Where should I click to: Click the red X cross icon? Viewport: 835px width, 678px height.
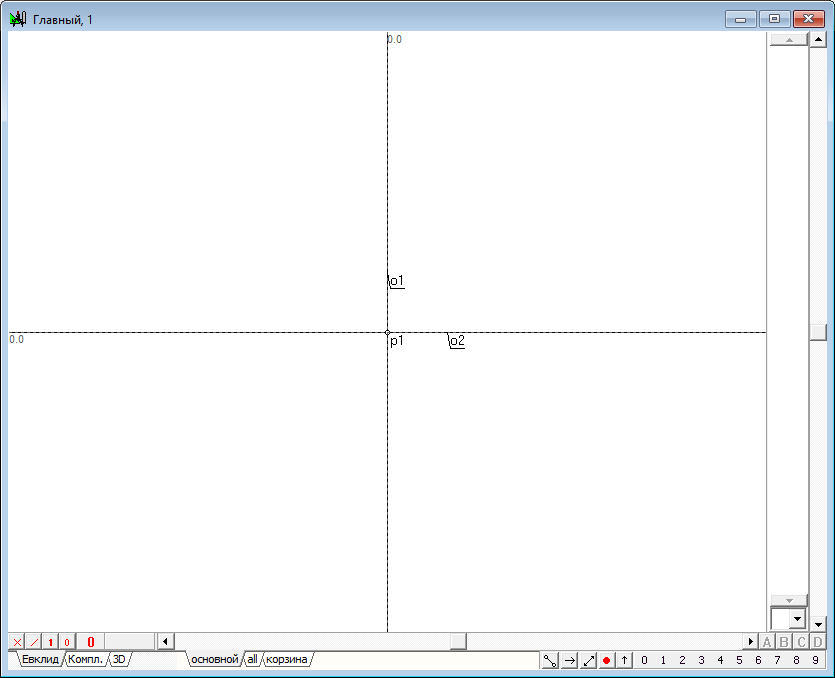click(17, 642)
